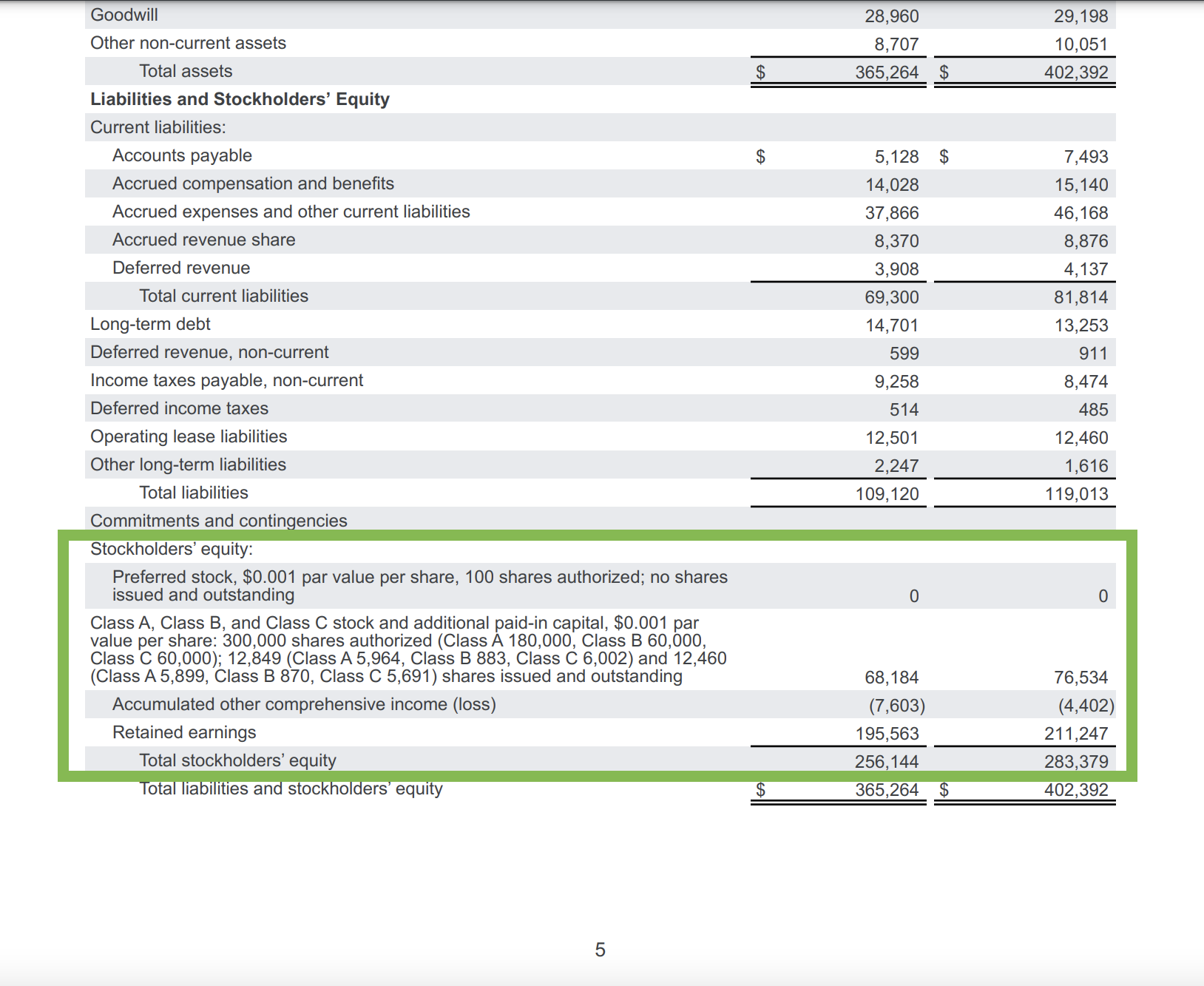
Task: Select Total stockholders' equity value 283,379
Action: (x=1076, y=762)
